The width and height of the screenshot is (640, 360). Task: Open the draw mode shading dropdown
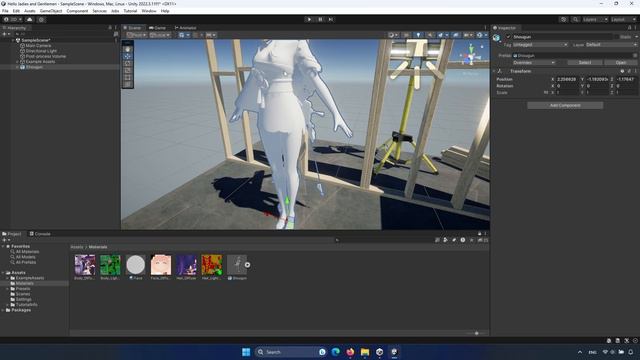393,35
